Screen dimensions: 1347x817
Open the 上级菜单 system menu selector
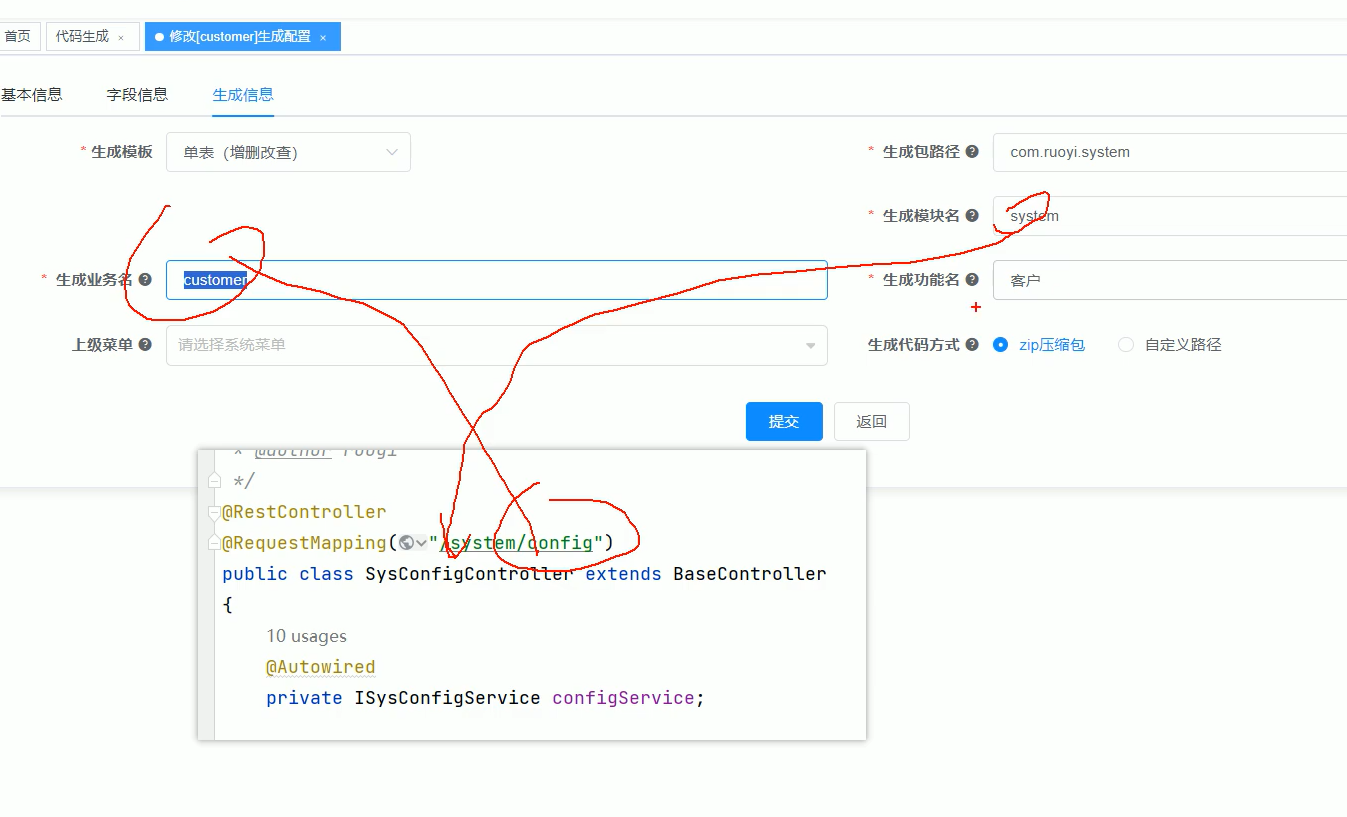[x=497, y=345]
